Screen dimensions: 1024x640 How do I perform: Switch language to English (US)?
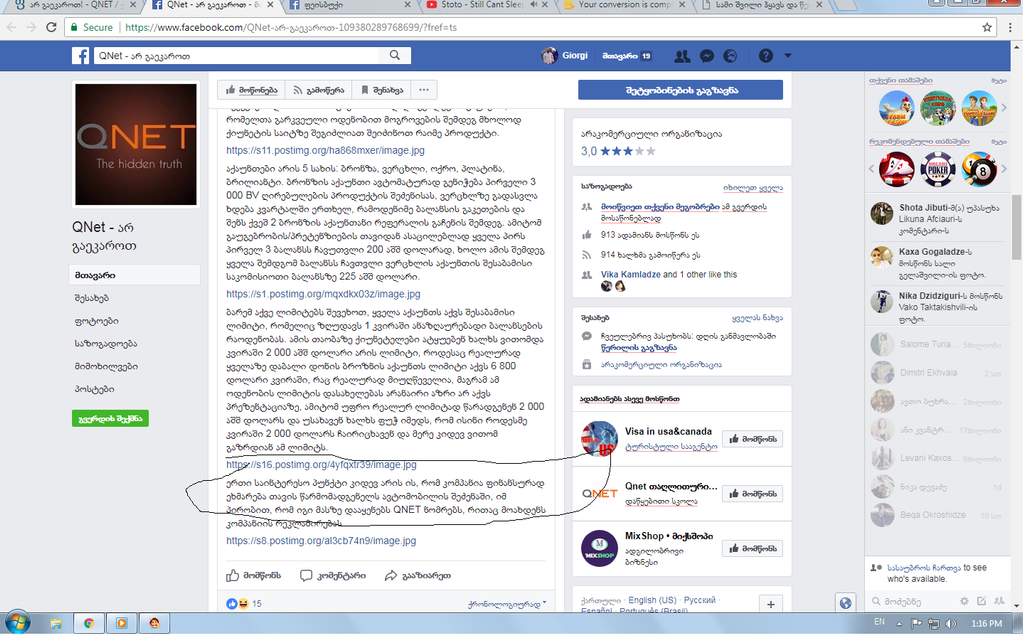point(652,600)
